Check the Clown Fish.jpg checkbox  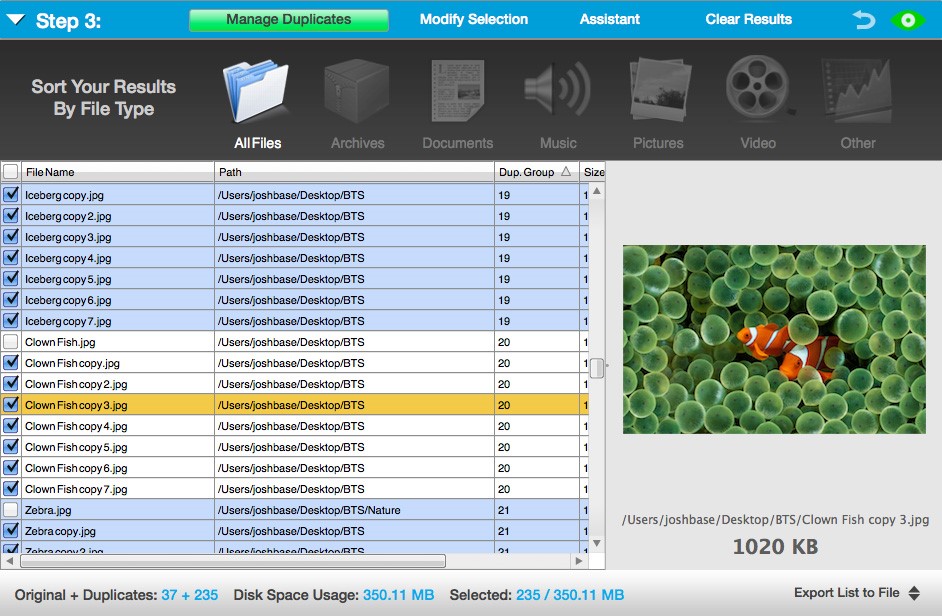pos(11,341)
